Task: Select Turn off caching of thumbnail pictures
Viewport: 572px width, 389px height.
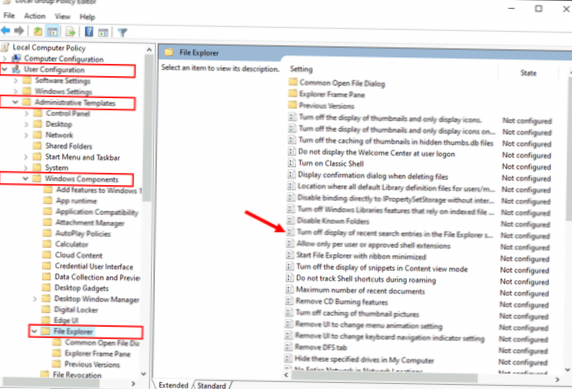Action: click(357, 313)
